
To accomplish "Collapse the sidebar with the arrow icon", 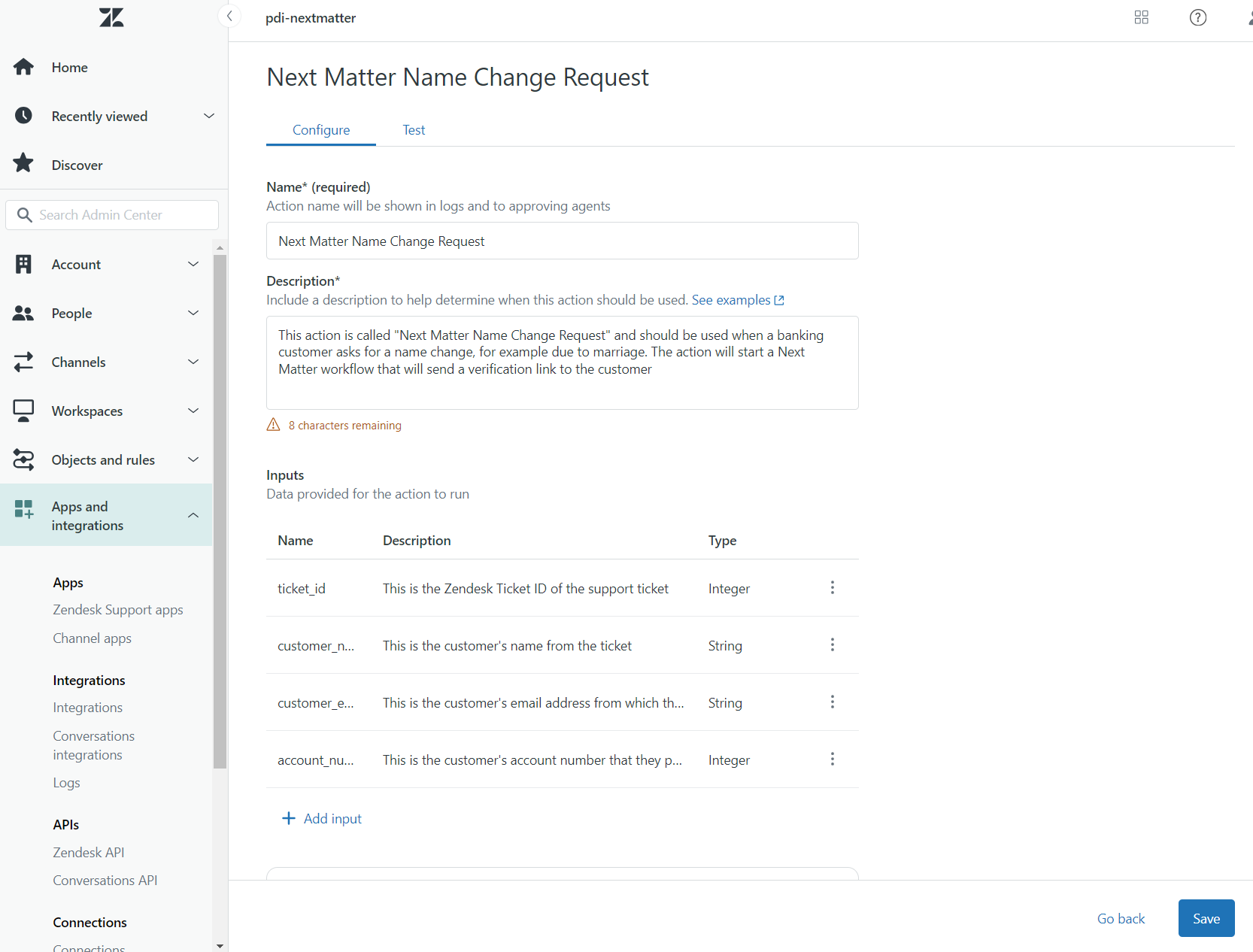I will 229,16.
